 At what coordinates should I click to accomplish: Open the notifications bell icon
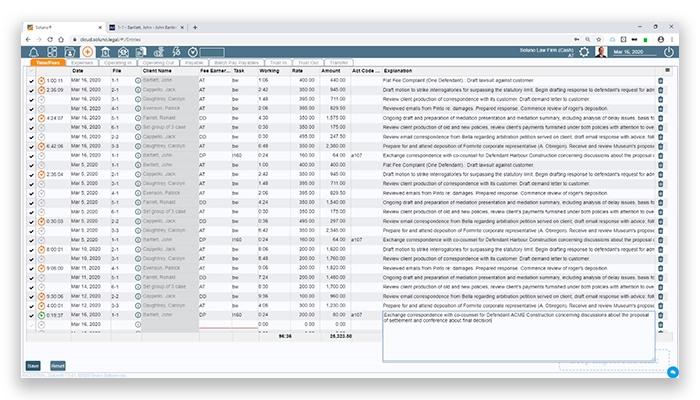33,52
